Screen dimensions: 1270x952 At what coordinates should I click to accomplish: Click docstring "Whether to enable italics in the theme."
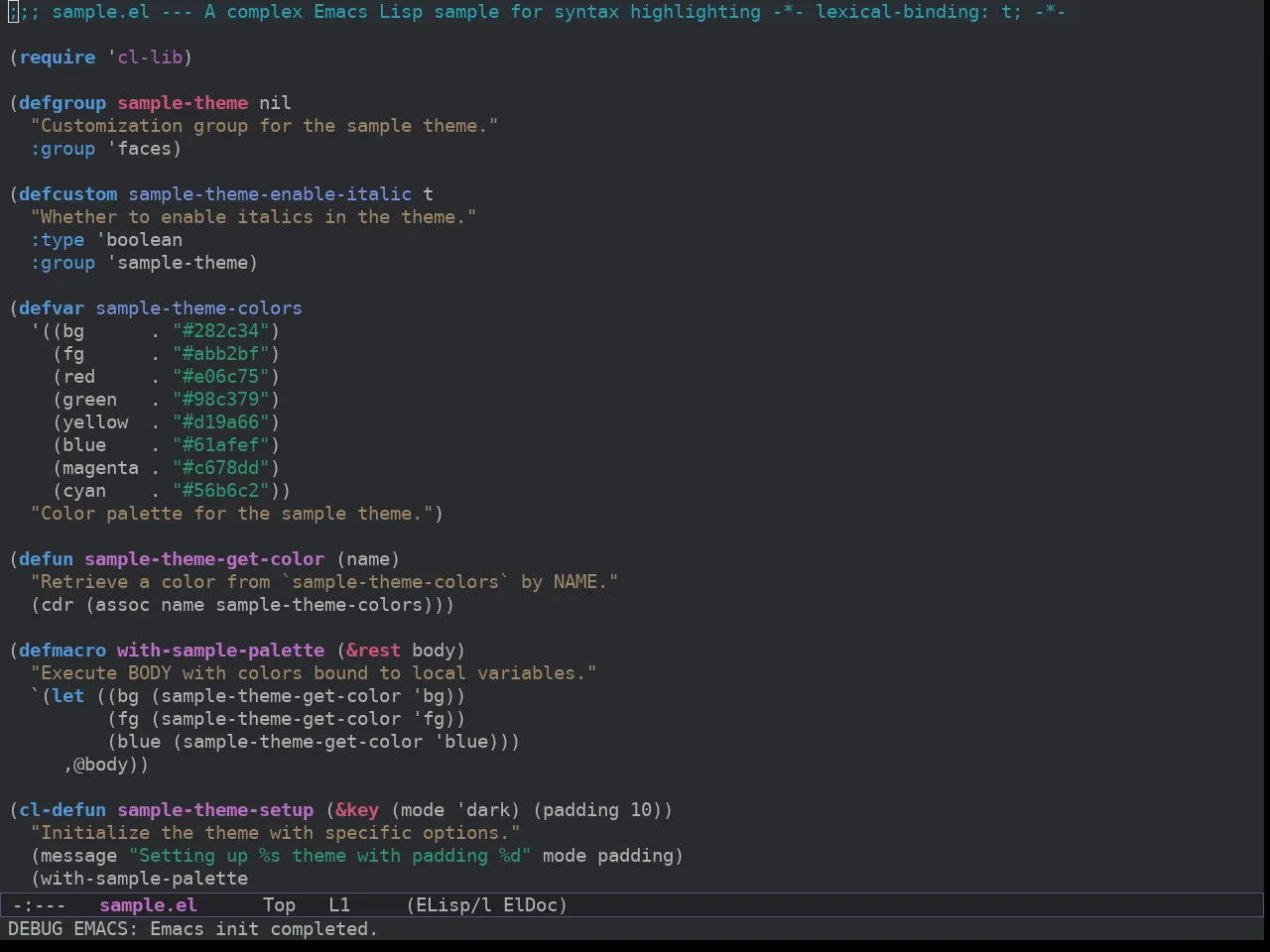point(253,217)
